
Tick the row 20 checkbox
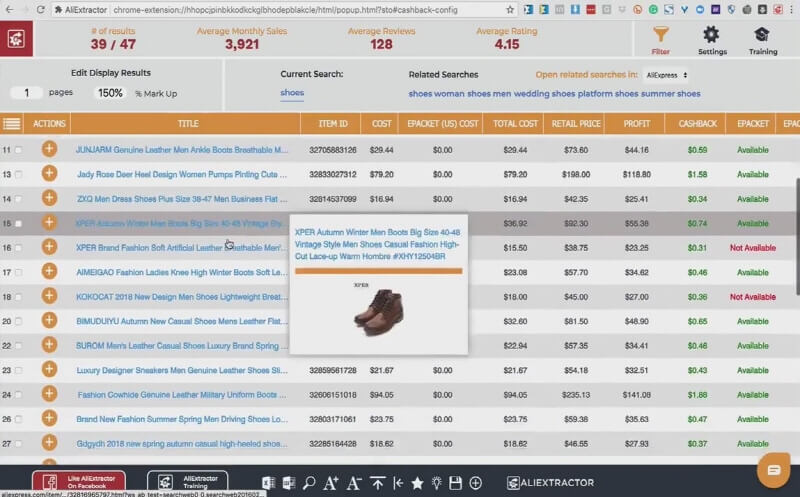(x=18, y=321)
